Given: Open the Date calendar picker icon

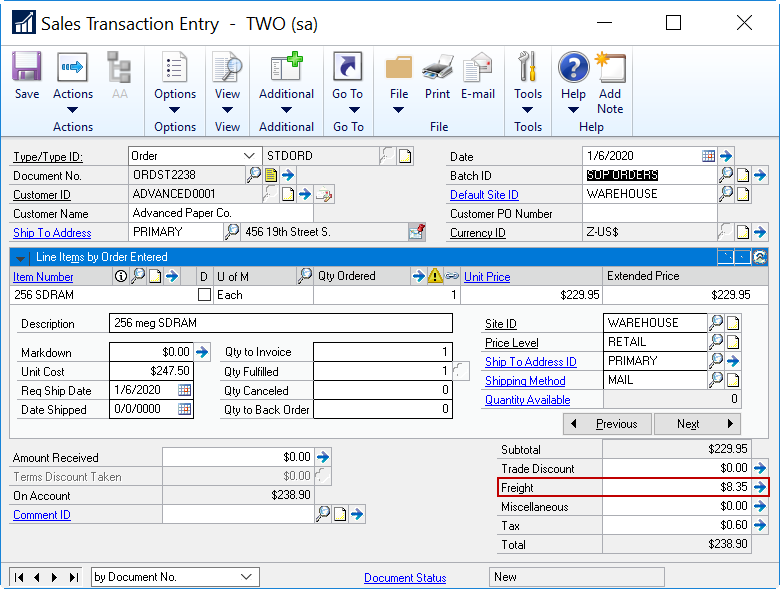Looking at the screenshot, I should 708,156.
